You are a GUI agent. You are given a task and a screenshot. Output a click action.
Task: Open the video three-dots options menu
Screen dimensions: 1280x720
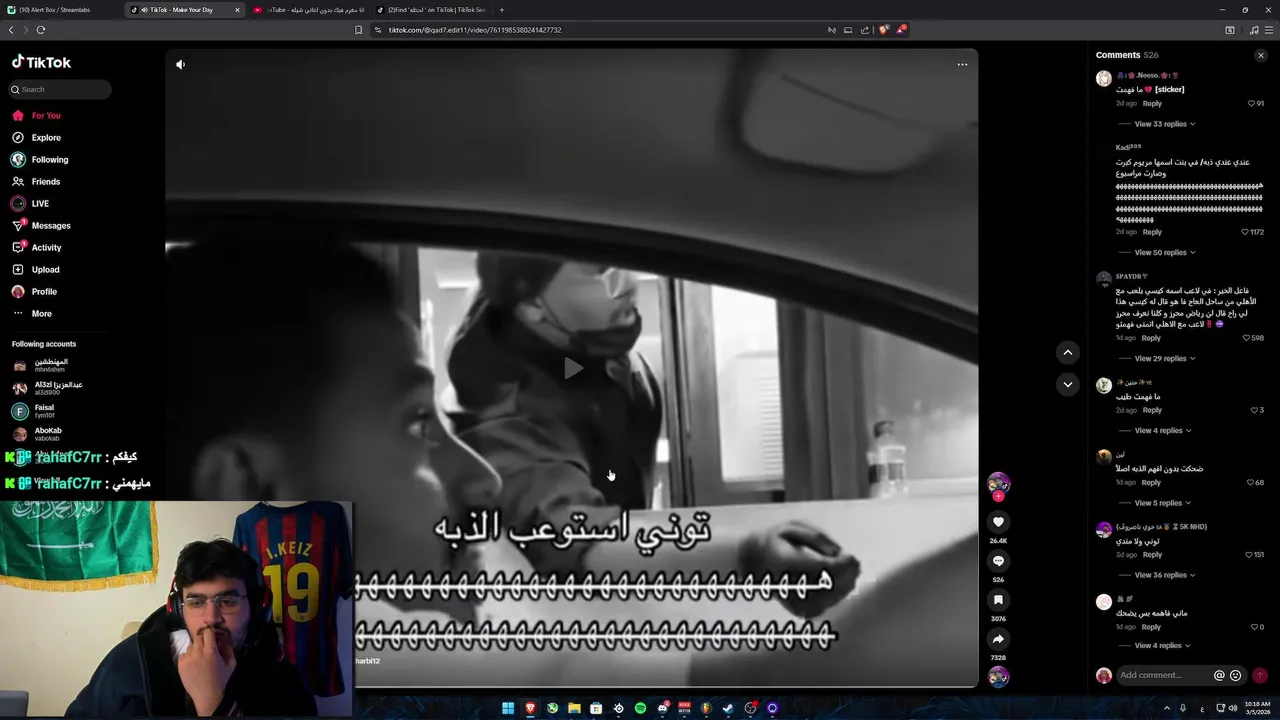coord(962,64)
